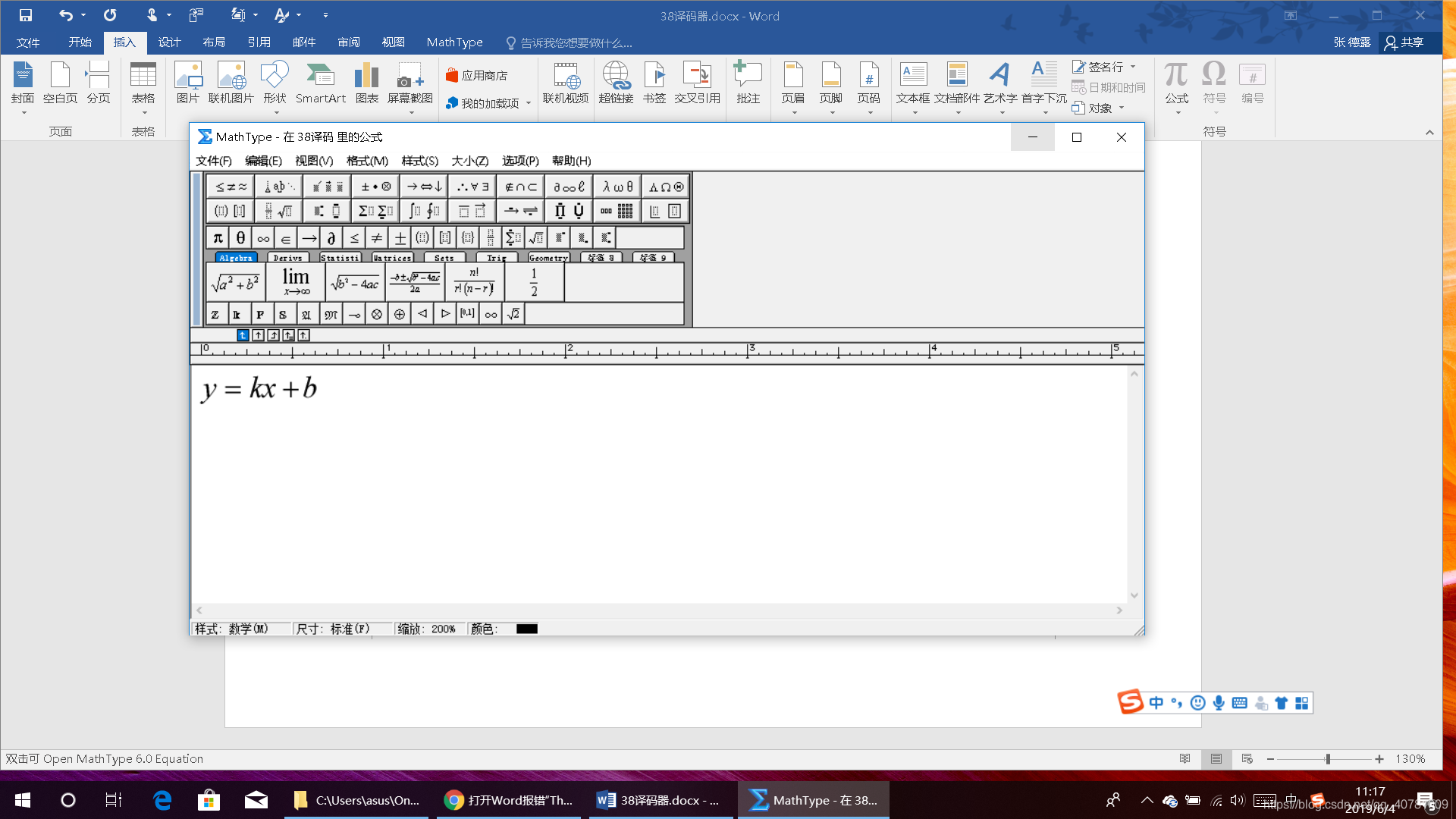Open the summation templates palette
1456x819 pixels.
pos(375,211)
